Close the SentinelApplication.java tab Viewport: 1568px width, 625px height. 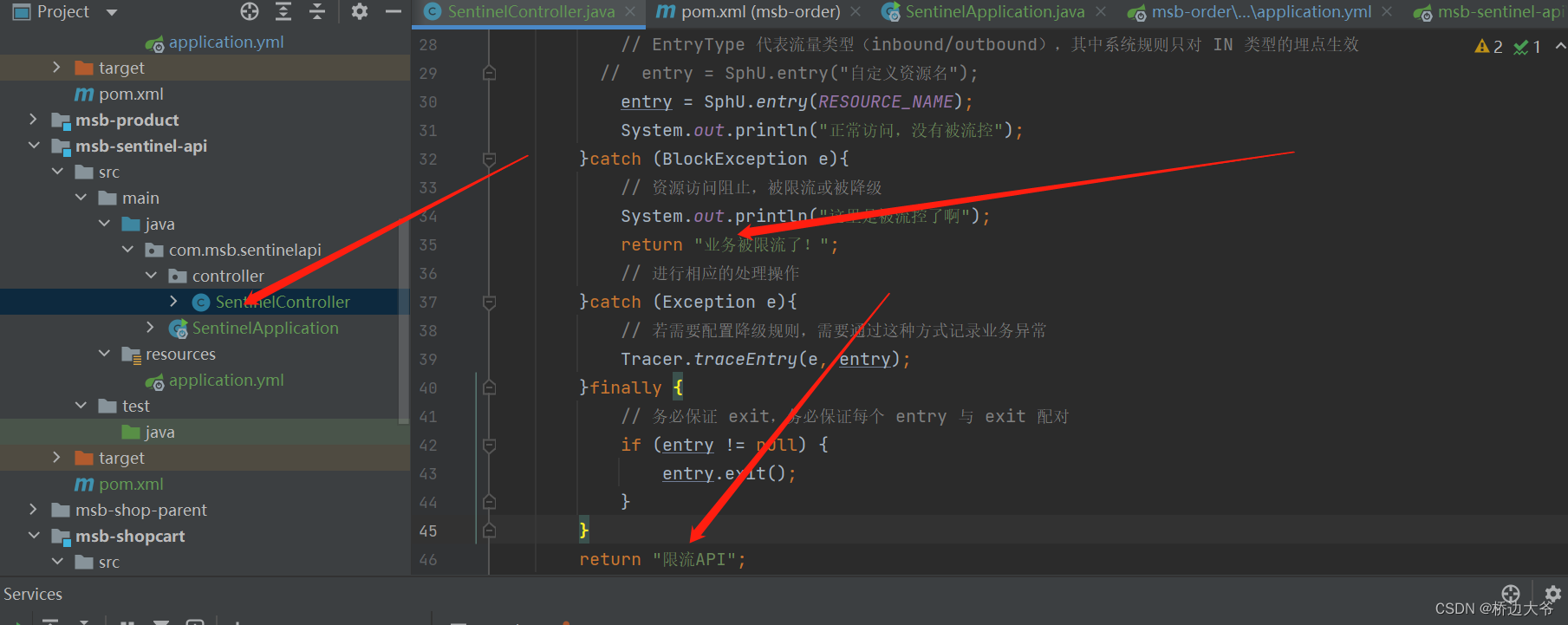point(1101,12)
